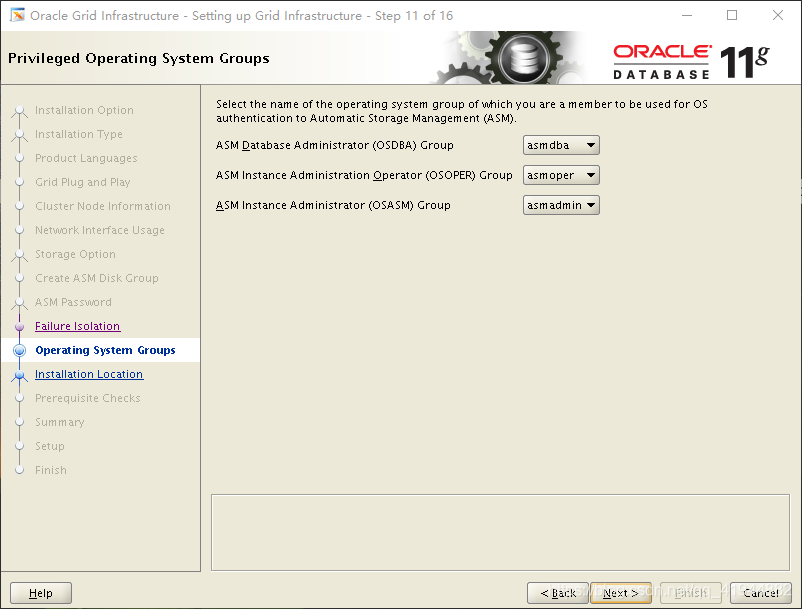Click the empty message pane at the bottom
The width and height of the screenshot is (802, 609).
point(500,532)
